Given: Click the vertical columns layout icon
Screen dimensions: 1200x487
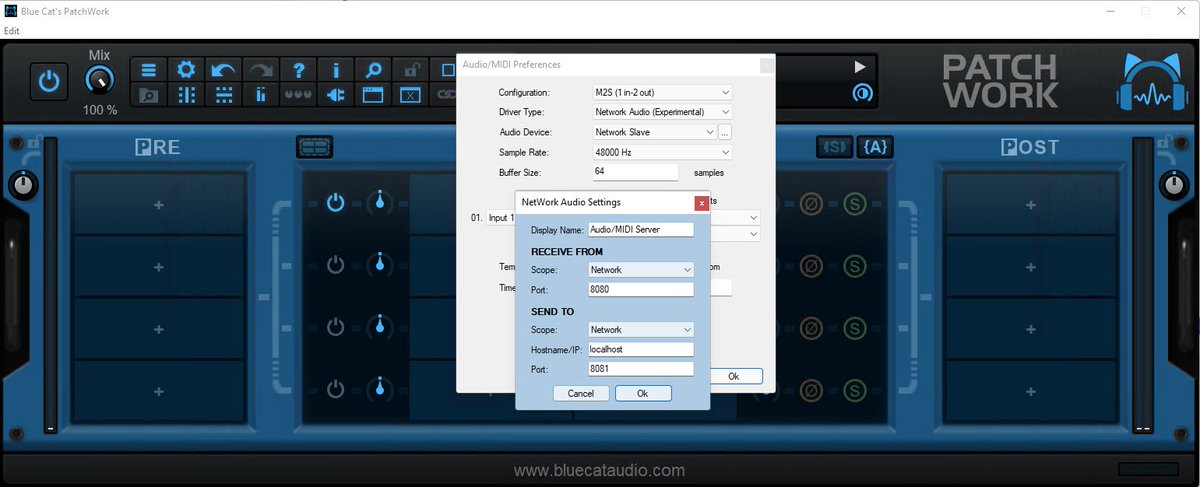Looking at the screenshot, I should point(186,95).
